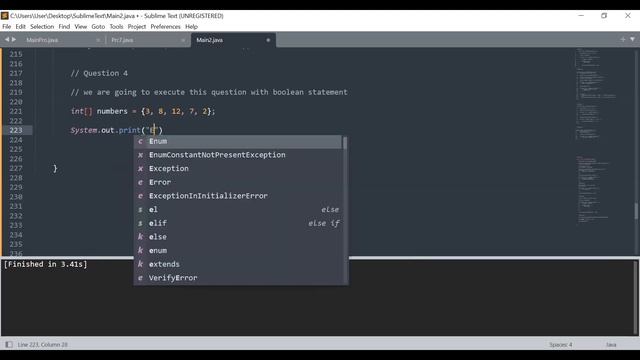The image size is (640, 360).
Task: Click the code minimap
Action: (596, 137)
